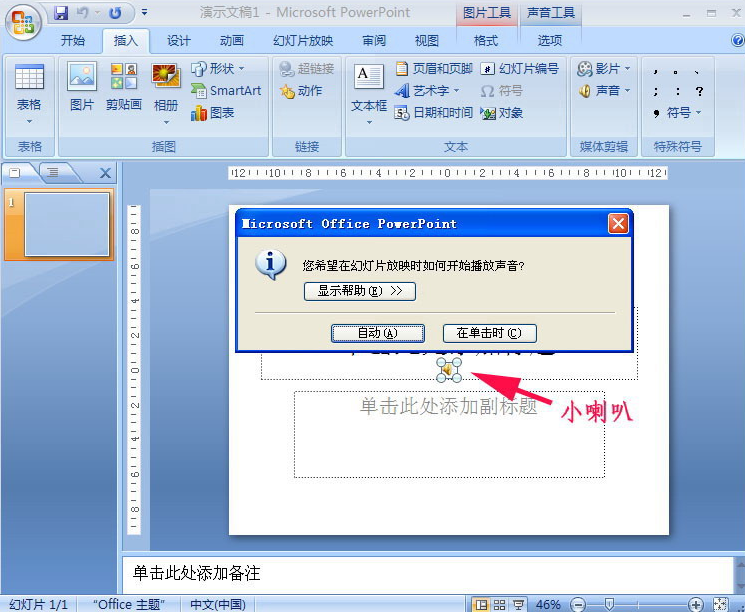745x612 pixels.
Task: Click 显示帮助(E) >> button in dialog
Action: coord(360,291)
